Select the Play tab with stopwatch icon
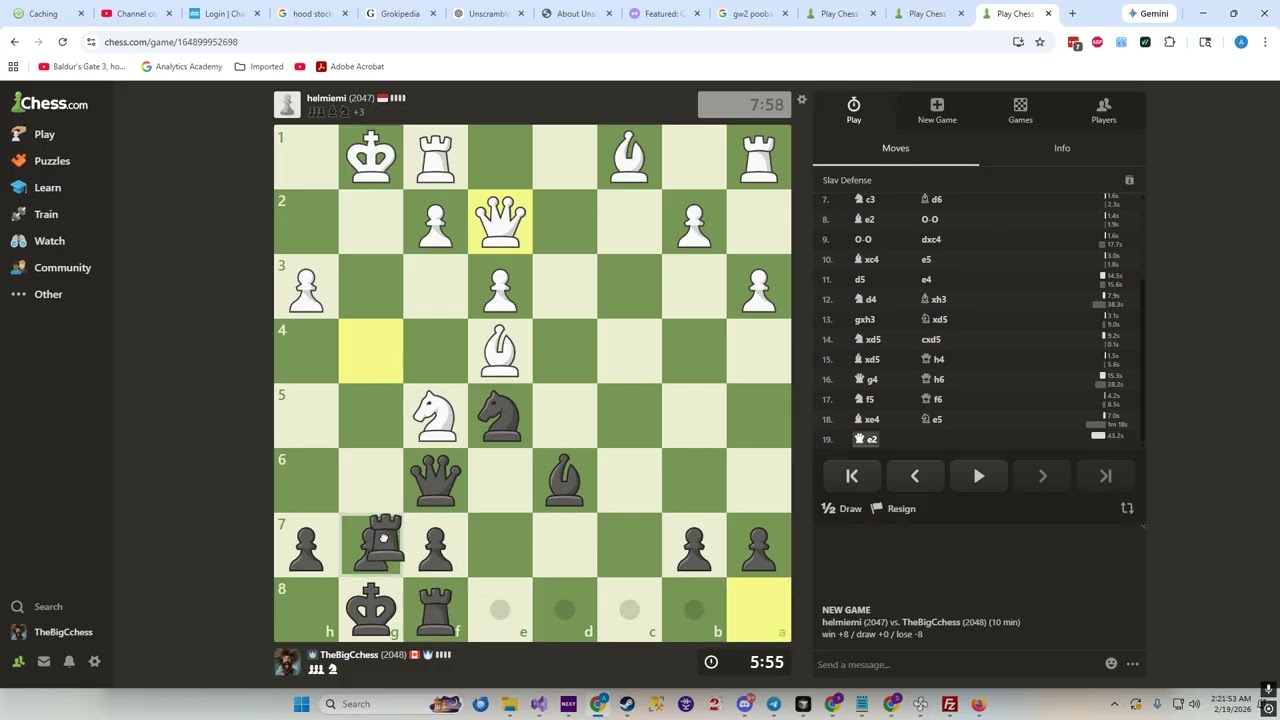 coord(854,111)
